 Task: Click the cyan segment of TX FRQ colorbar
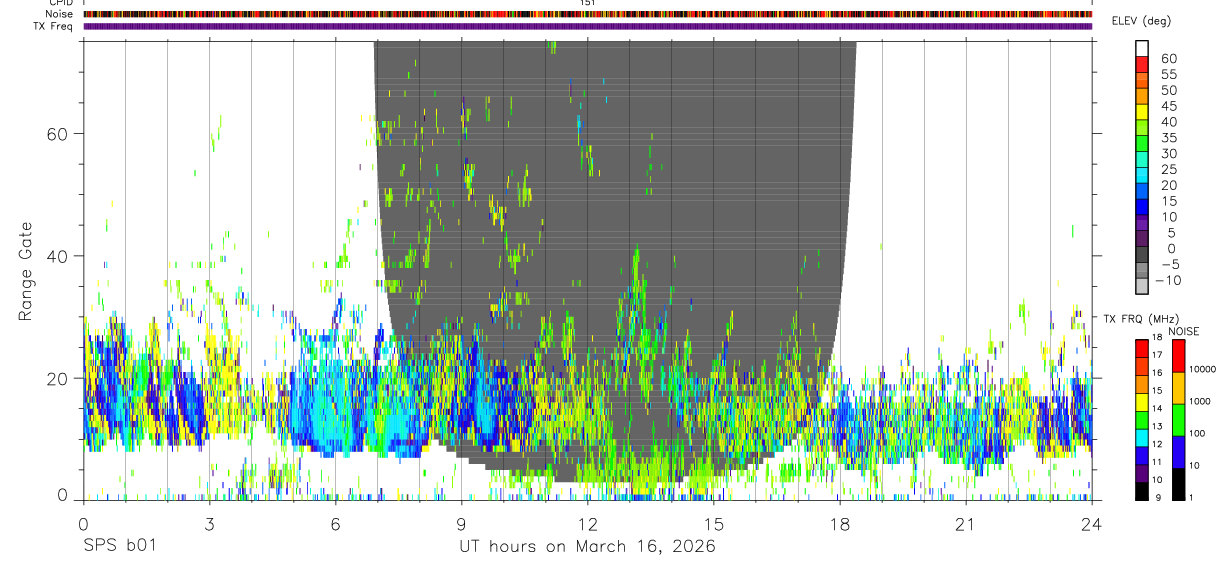[1142, 438]
